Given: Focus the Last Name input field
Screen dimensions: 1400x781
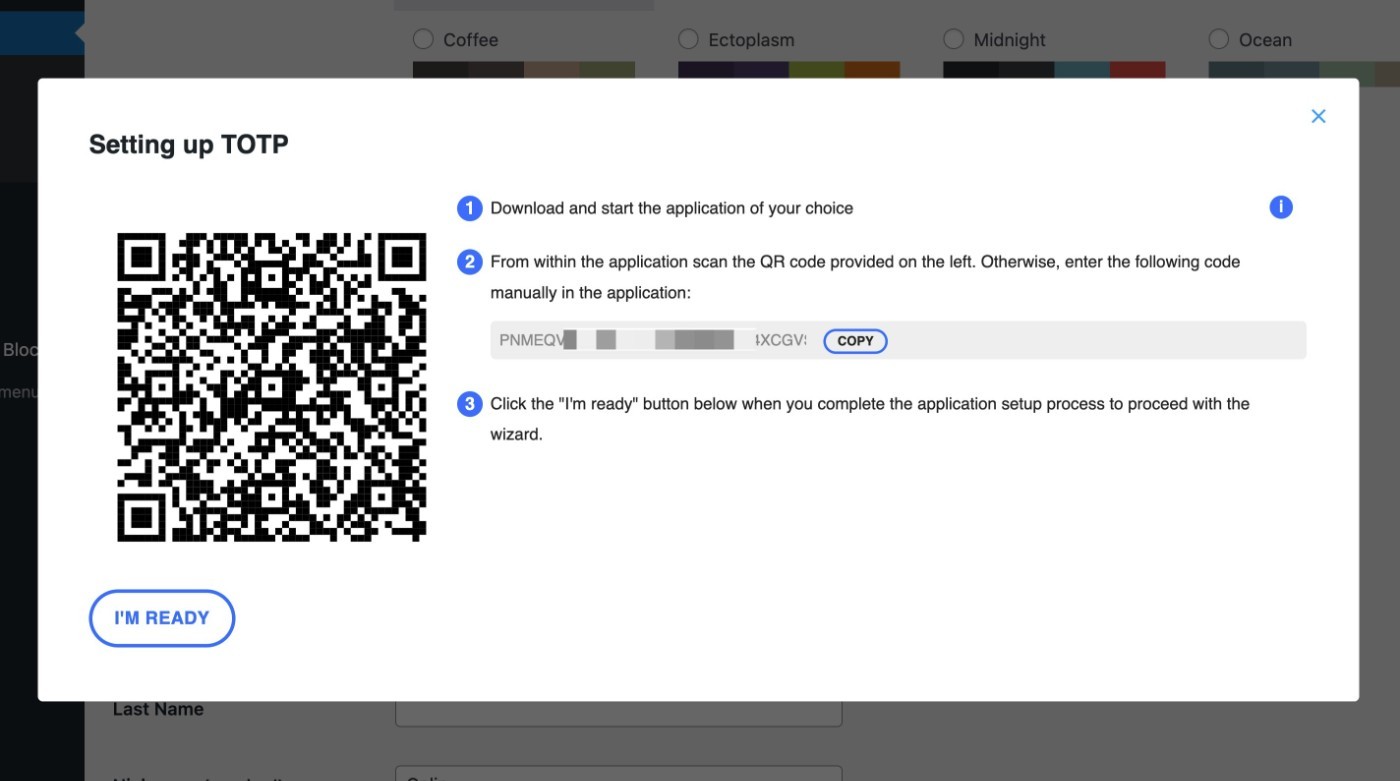Looking at the screenshot, I should click(619, 713).
